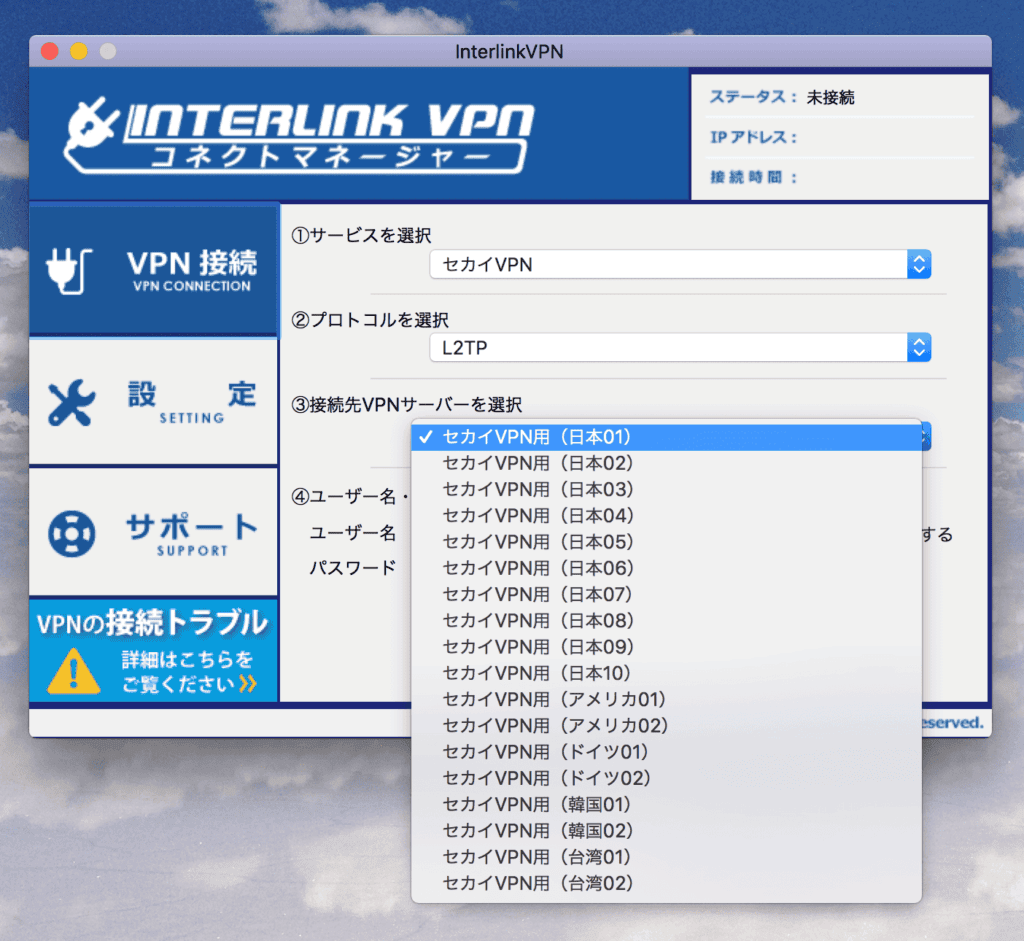The image size is (1024, 941).
Task: Select セカイVPN用（日本04）server
Action: (666, 516)
